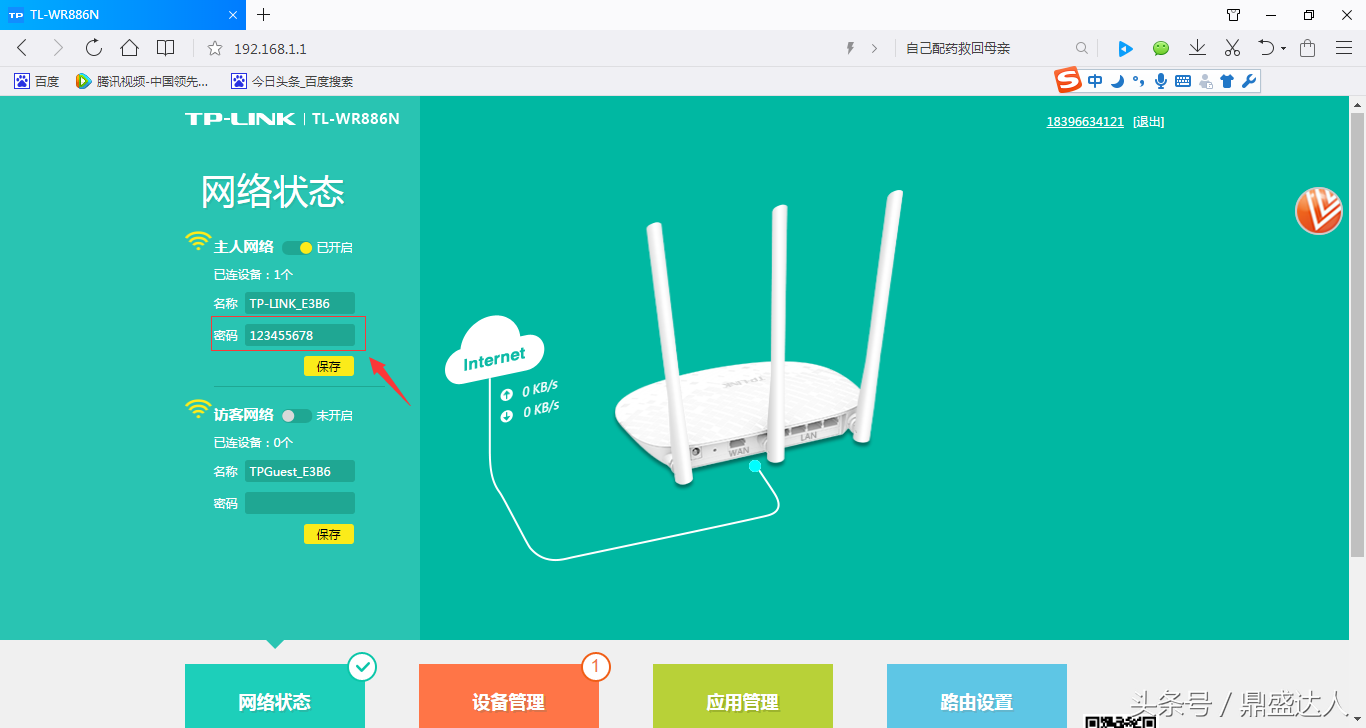Click the search magnifier icon
This screenshot has width=1366, height=728.
[x=1081, y=48]
